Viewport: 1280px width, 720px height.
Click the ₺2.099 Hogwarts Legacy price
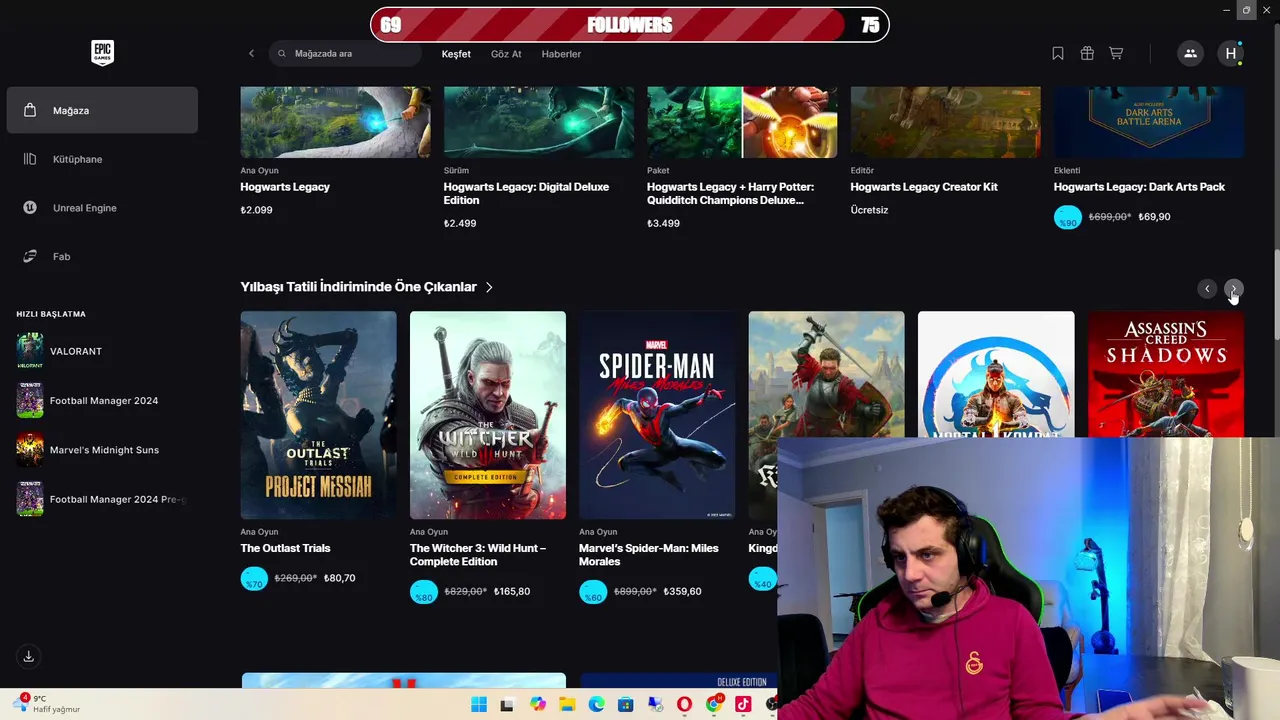click(256, 210)
